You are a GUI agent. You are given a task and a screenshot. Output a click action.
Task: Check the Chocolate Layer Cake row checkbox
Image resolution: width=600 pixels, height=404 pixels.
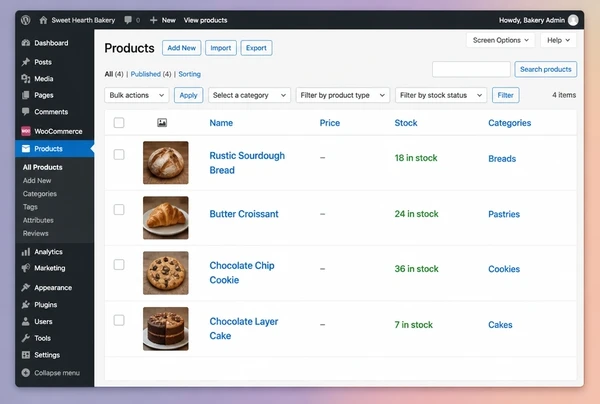click(x=119, y=320)
